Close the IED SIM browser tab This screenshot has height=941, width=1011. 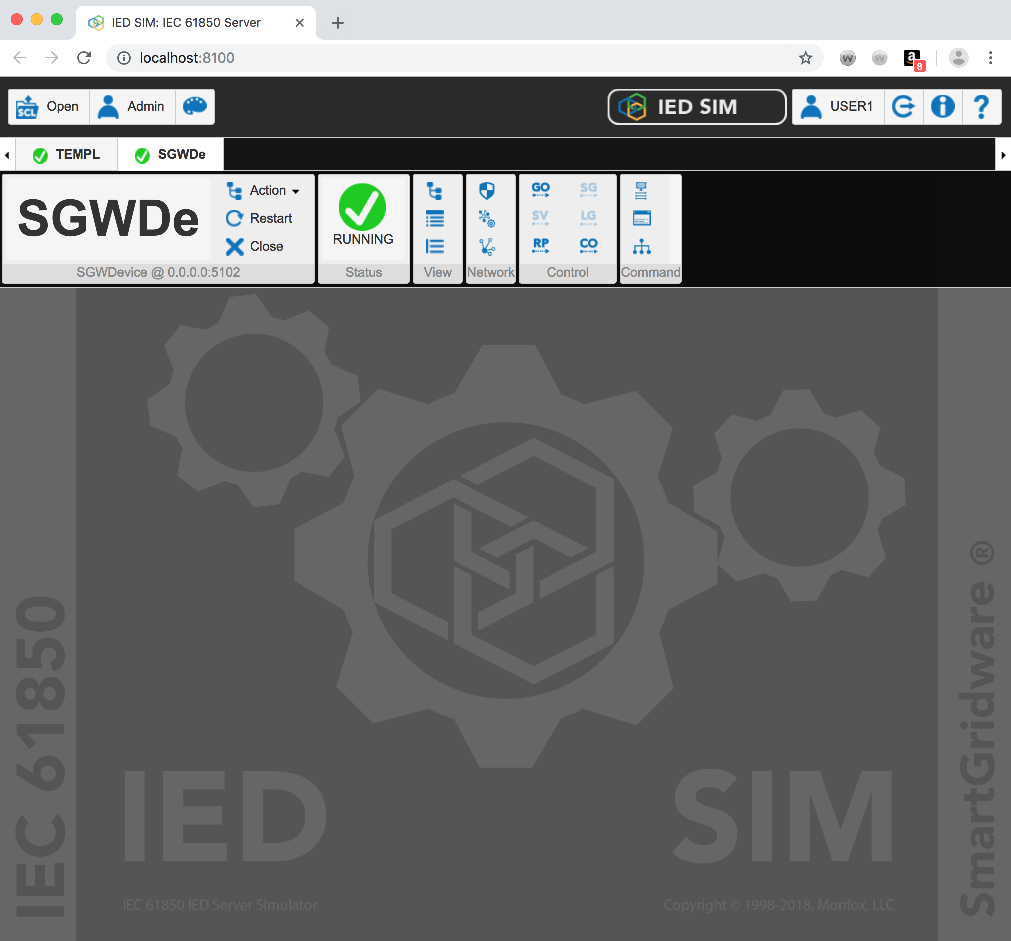(x=300, y=23)
